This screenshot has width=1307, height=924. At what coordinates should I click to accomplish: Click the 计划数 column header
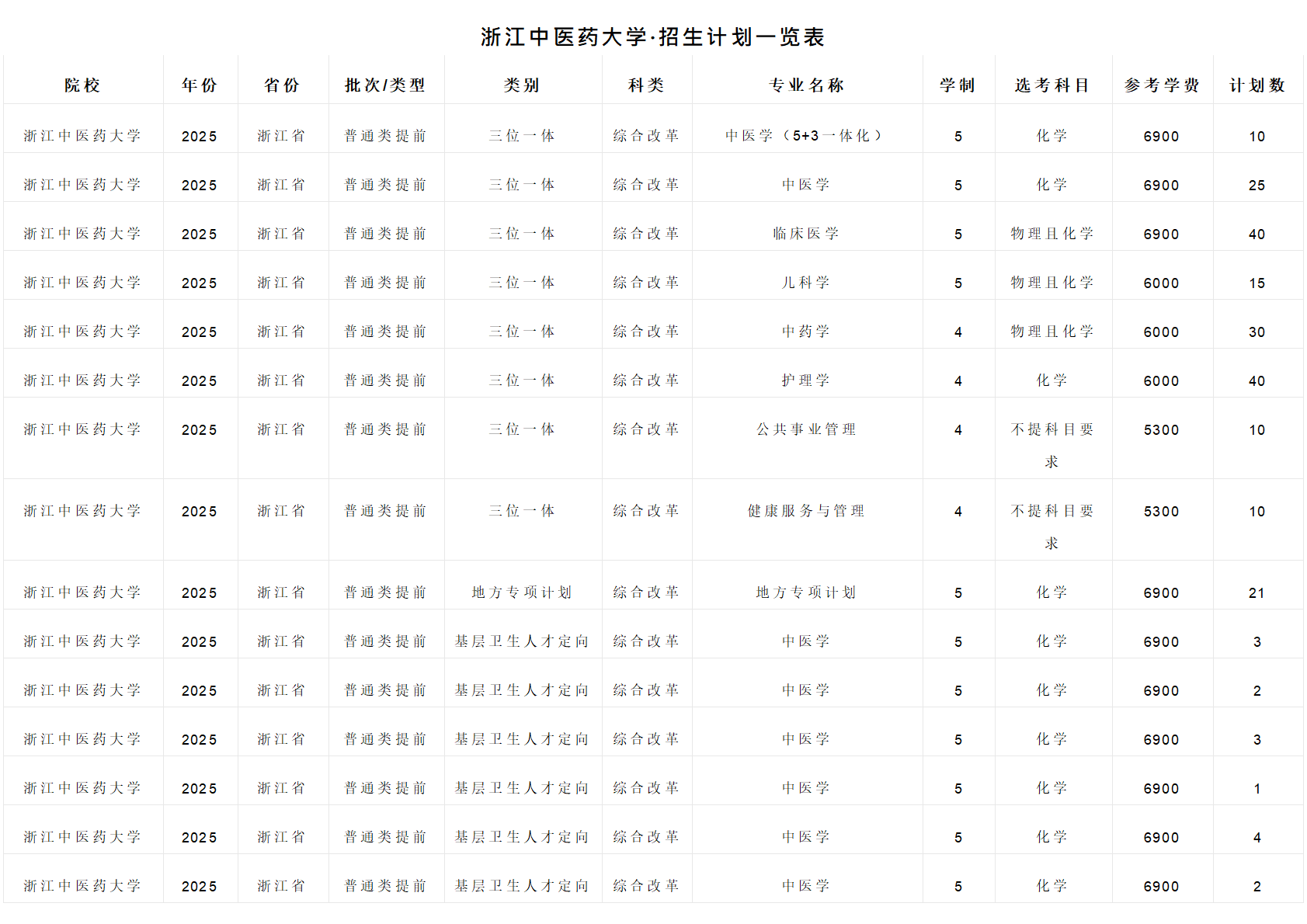[x=1257, y=85]
